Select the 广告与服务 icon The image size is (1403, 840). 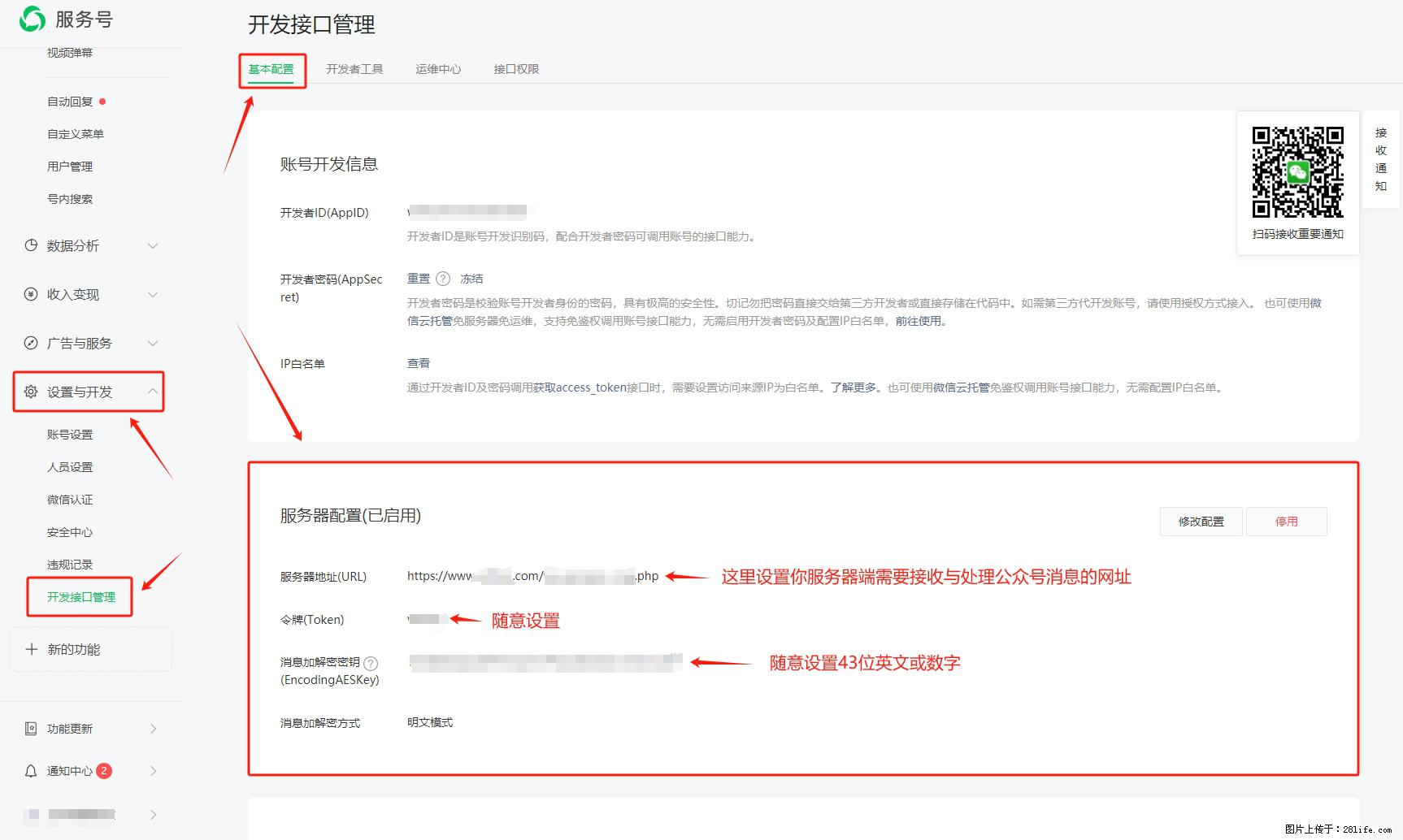pos(30,343)
